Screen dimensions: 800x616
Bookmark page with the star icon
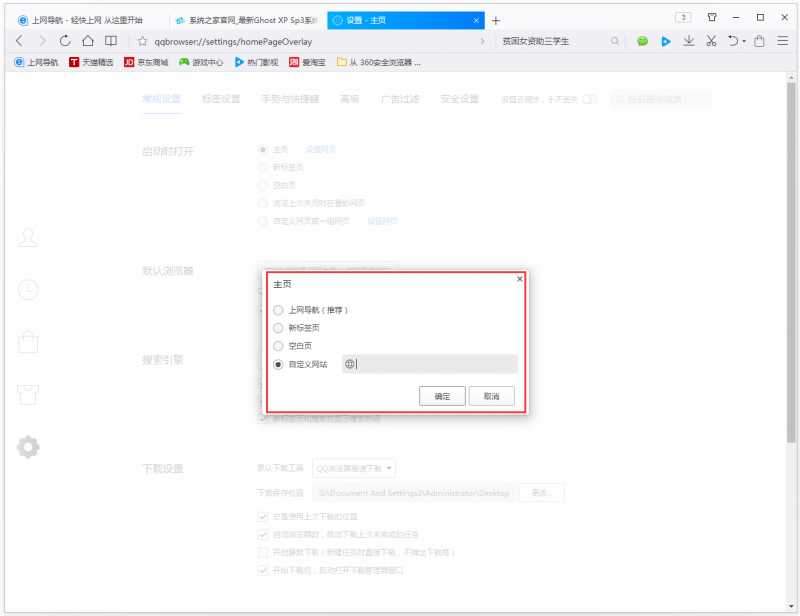coord(143,41)
